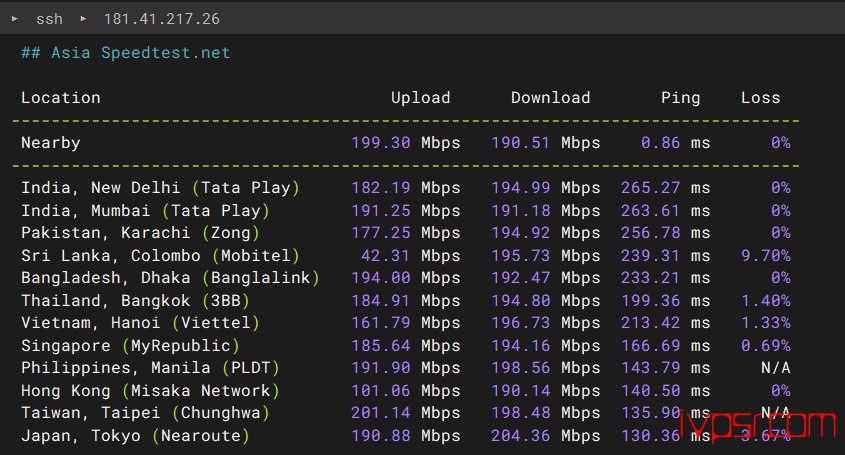Select Nearby download value 190.51

pos(521,143)
